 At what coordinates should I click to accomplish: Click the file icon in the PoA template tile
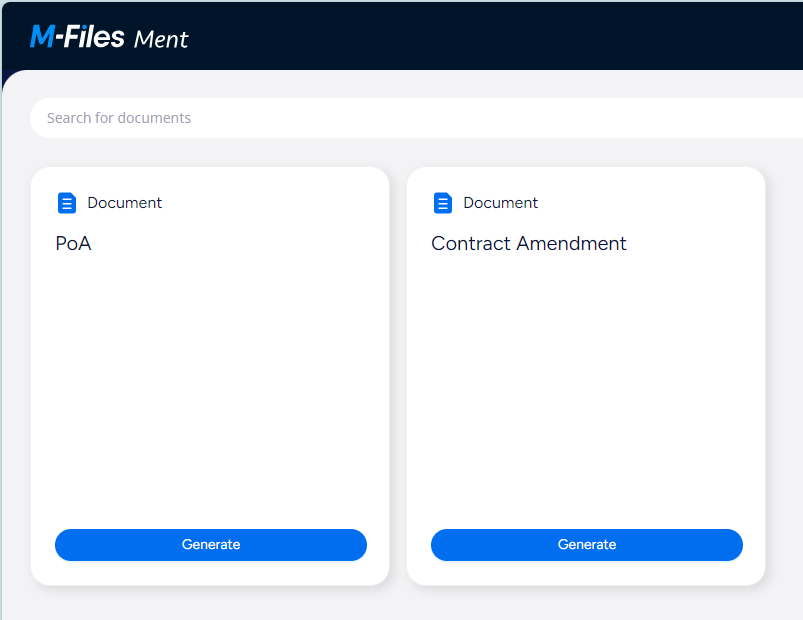coord(67,202)
